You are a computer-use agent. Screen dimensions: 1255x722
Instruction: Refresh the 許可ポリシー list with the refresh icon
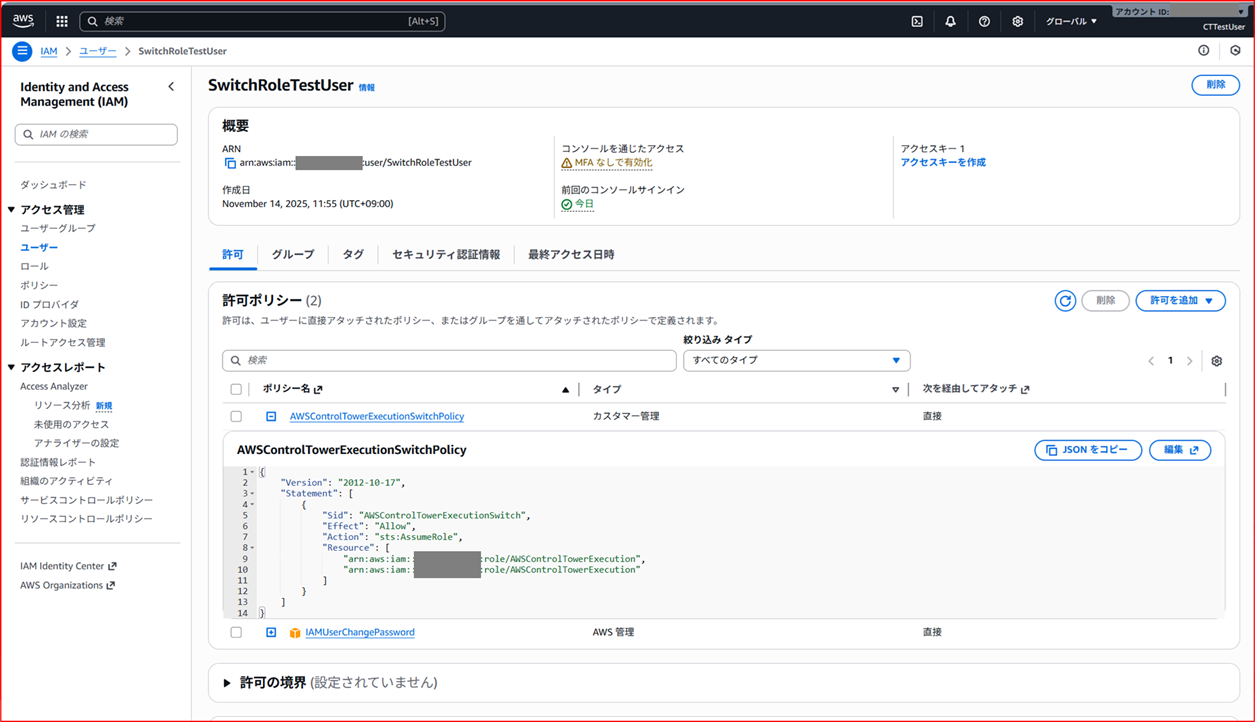click(x=1064, y=300)
